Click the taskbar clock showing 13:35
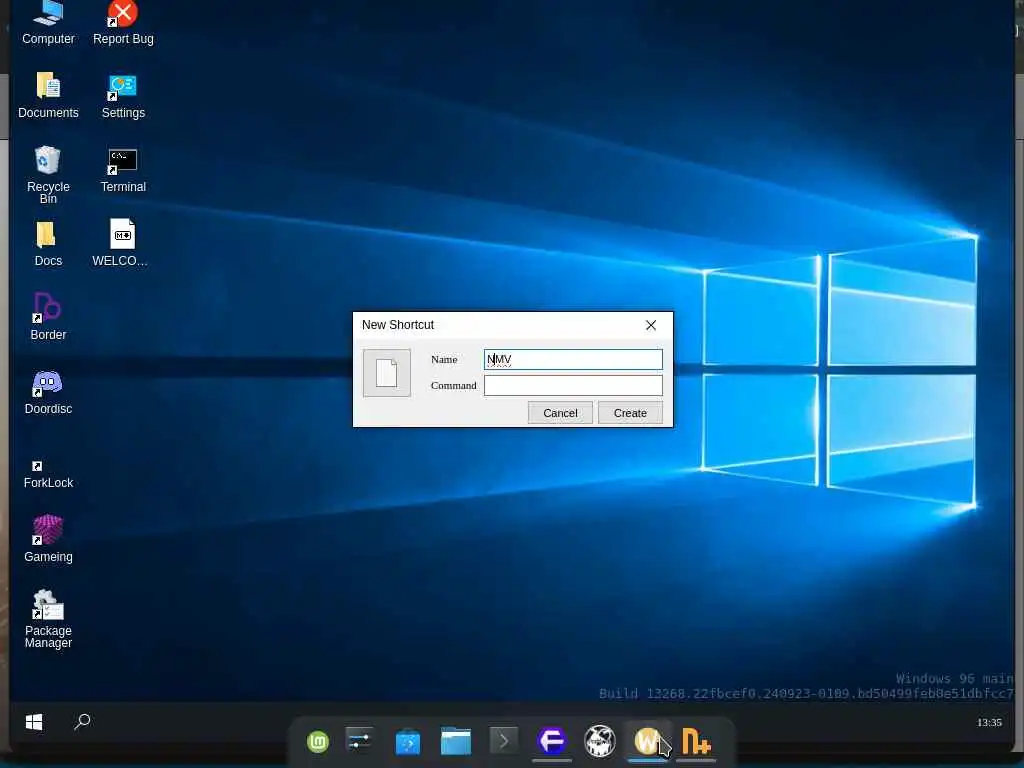Screen dimensions: 1024x768 tap(989, 722)
